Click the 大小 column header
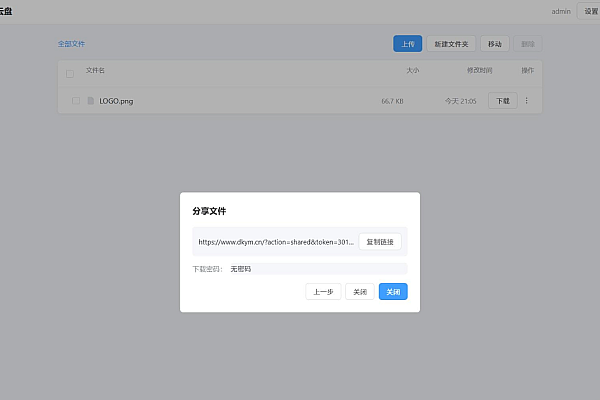Viewport: 600px width, 400px height. pyautogui.click(x=412, y=70)
